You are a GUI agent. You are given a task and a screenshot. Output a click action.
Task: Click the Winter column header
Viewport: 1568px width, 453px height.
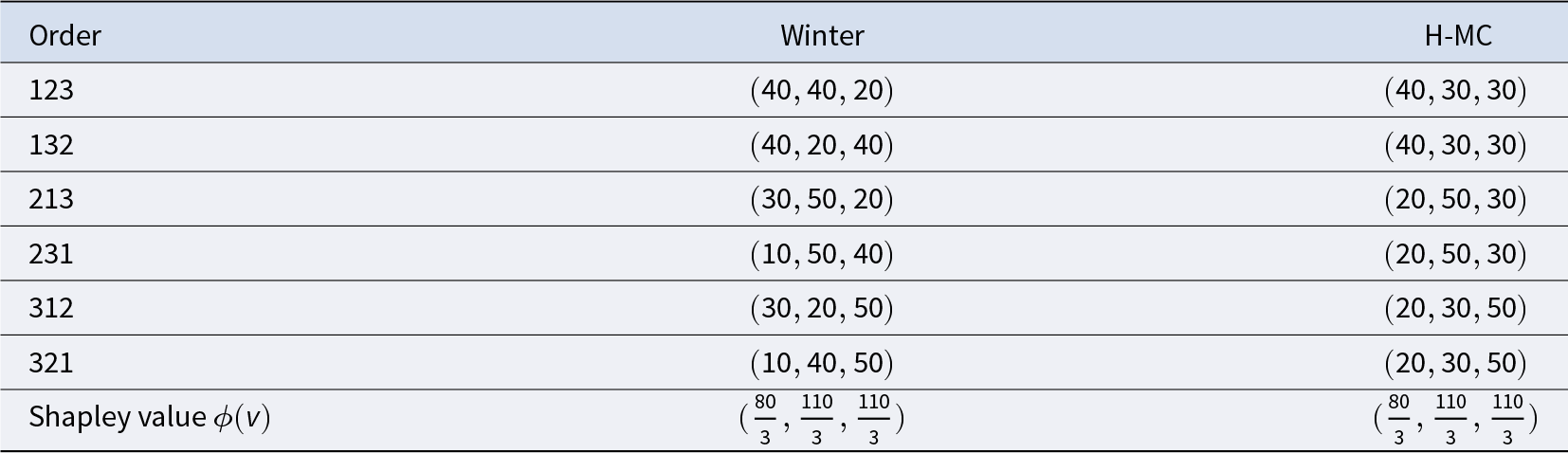(822, 36)
